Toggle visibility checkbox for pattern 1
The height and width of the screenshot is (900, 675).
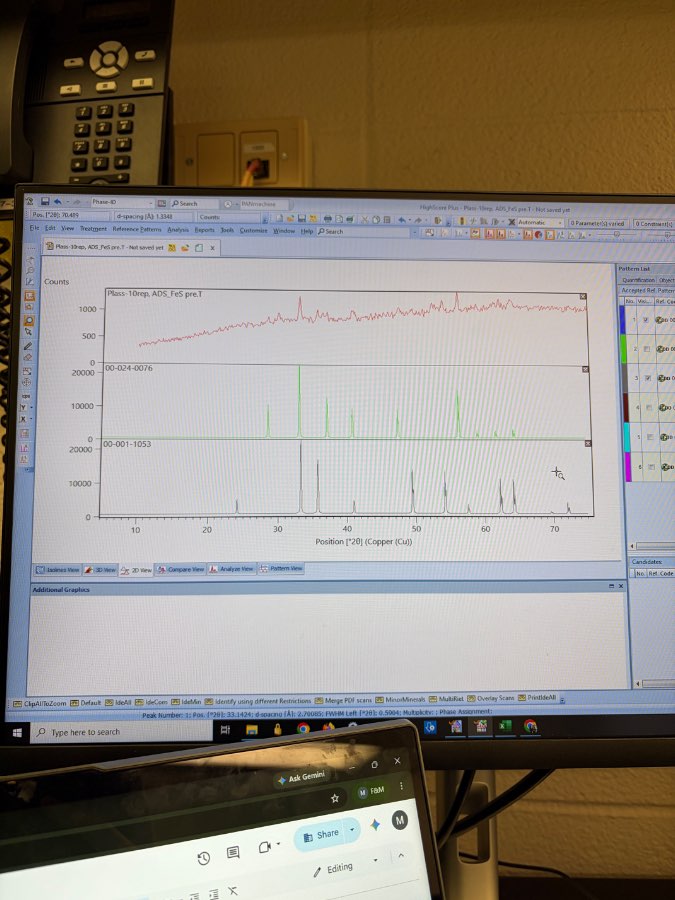point(646,320)
